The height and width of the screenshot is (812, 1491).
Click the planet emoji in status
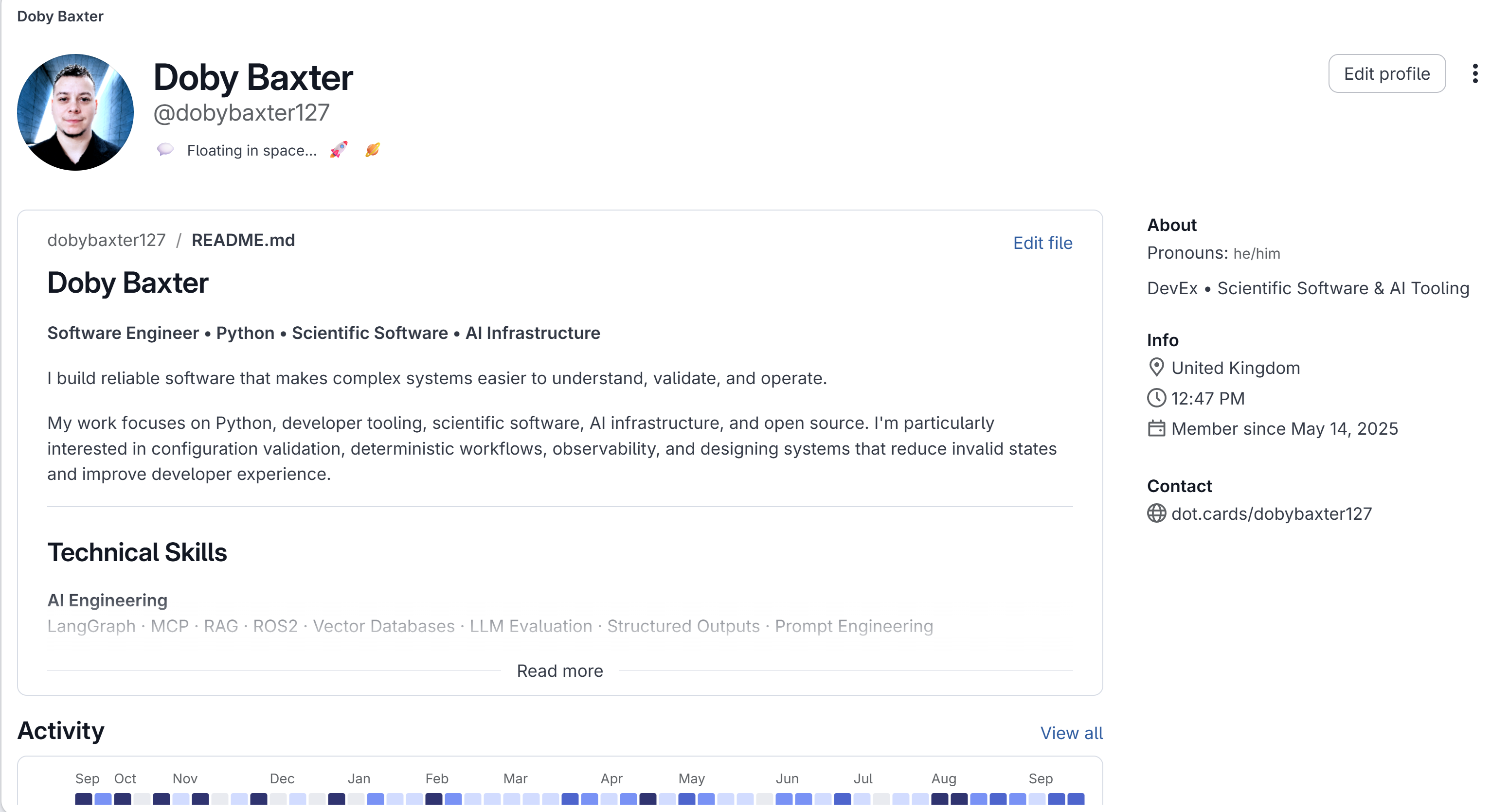[x=373, y=150]
